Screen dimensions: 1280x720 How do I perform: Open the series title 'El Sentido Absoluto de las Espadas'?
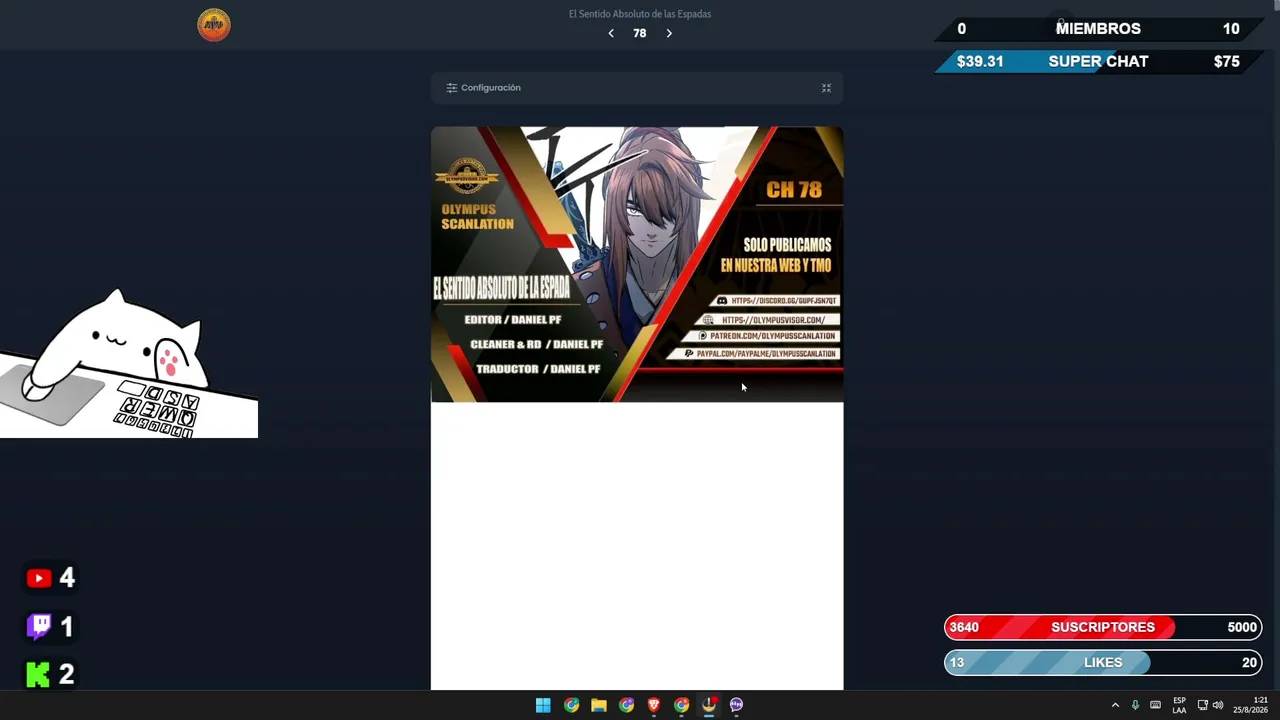pyautogui.click(x=640, y=14)
